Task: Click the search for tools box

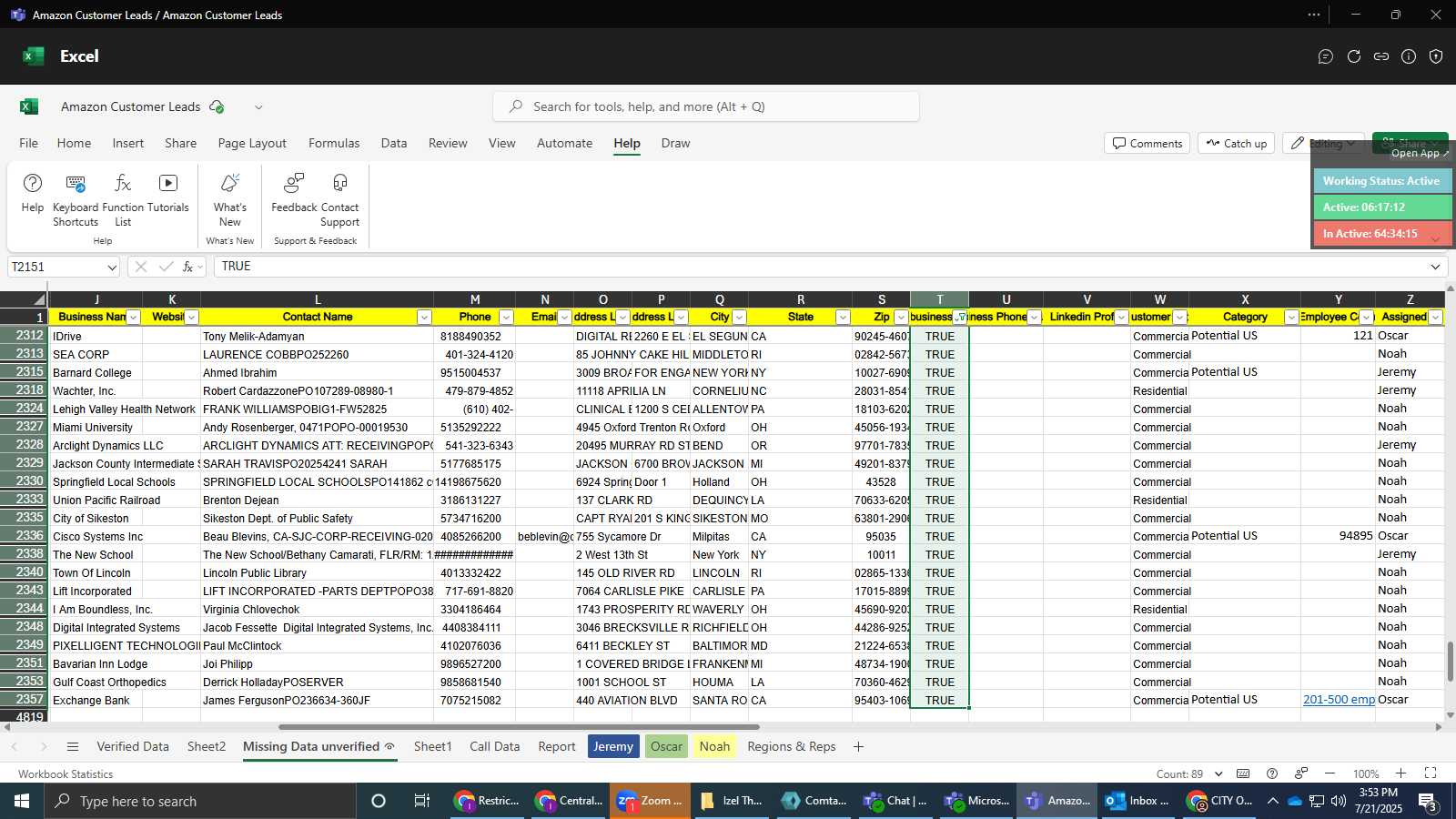Action: (x=706, y=106)
